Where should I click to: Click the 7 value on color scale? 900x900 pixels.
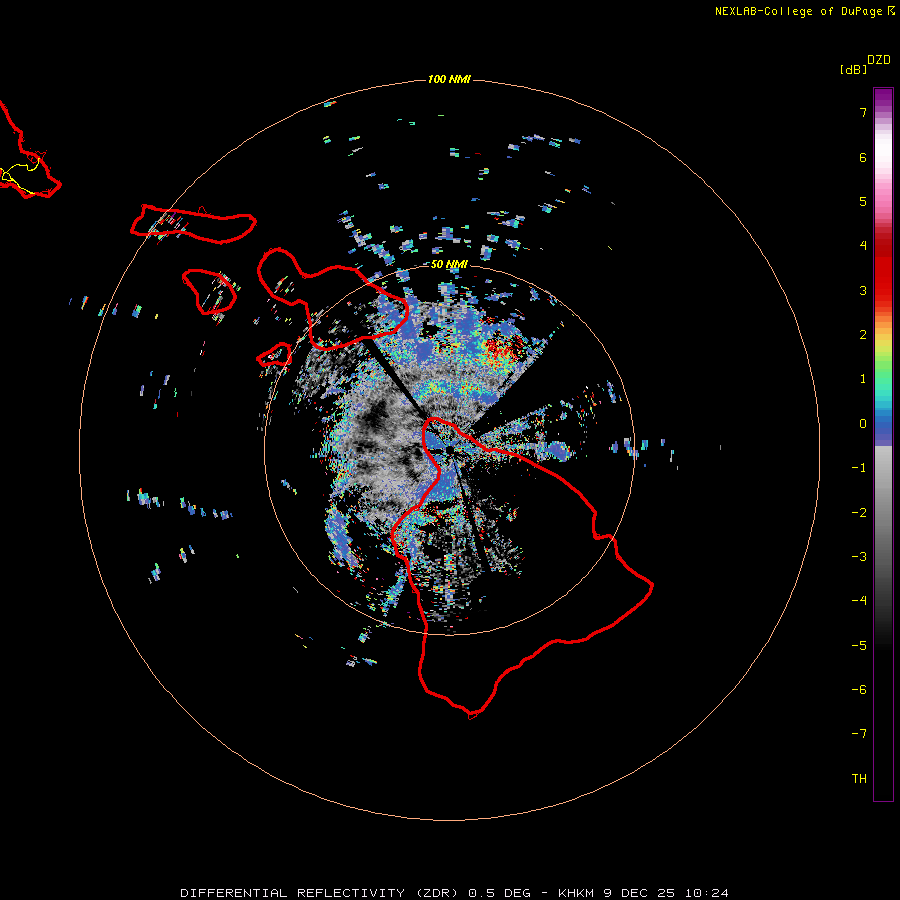[x=863, y=112]
